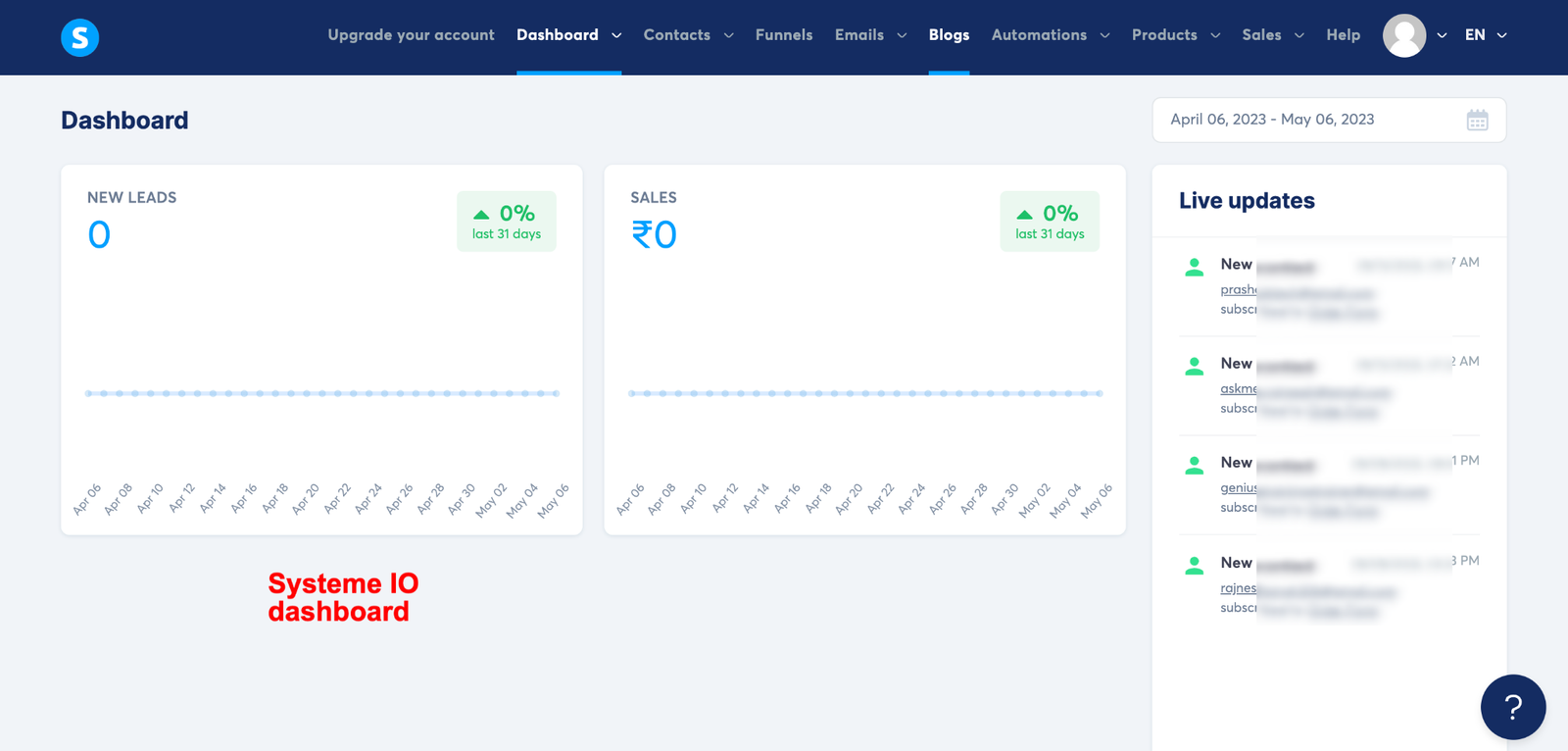Open the prash contact email link
The height and width of the screenshot is (751, 1568).
tap(1298, 291)
